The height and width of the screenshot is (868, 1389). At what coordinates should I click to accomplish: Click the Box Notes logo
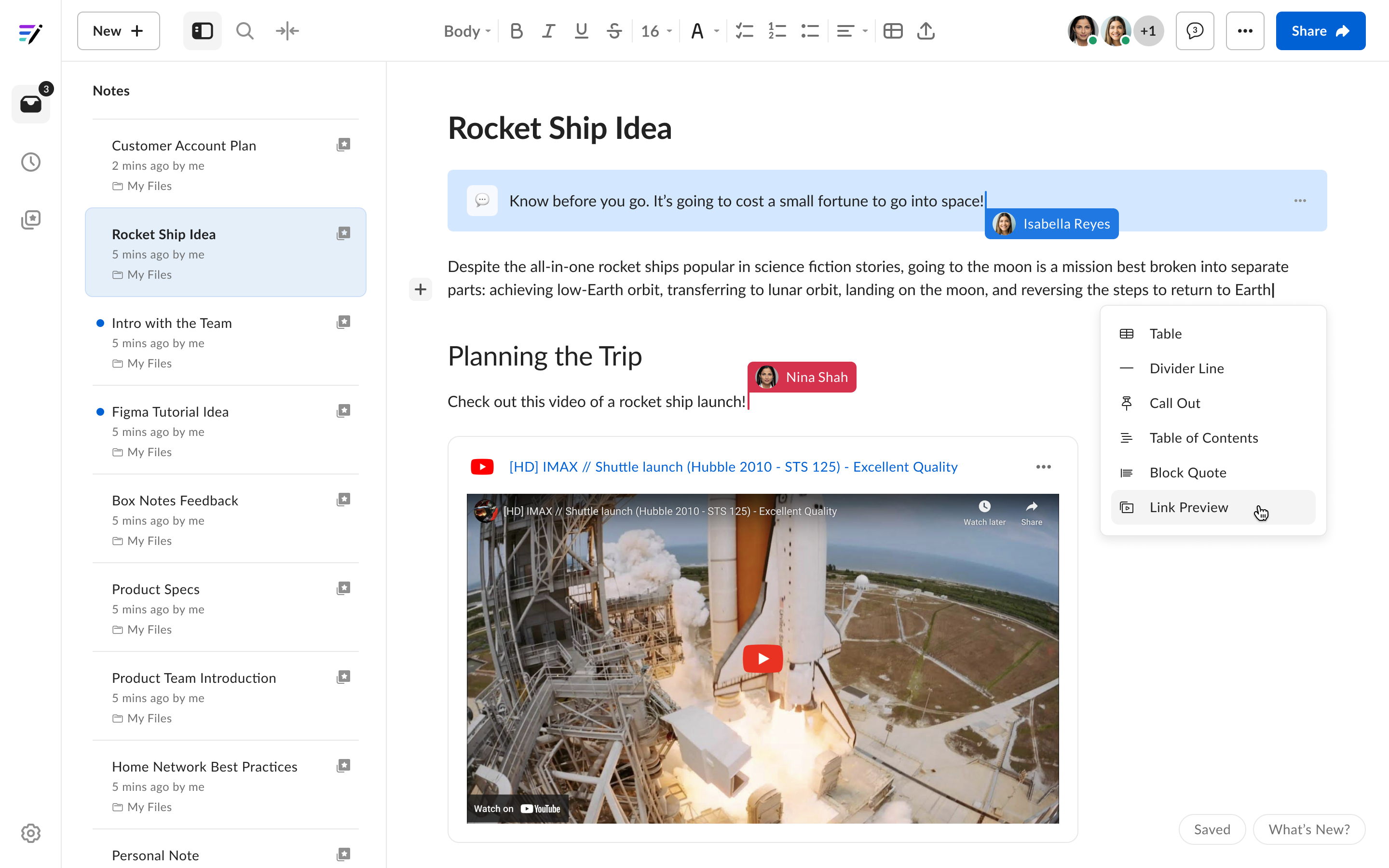coord(30,33)
